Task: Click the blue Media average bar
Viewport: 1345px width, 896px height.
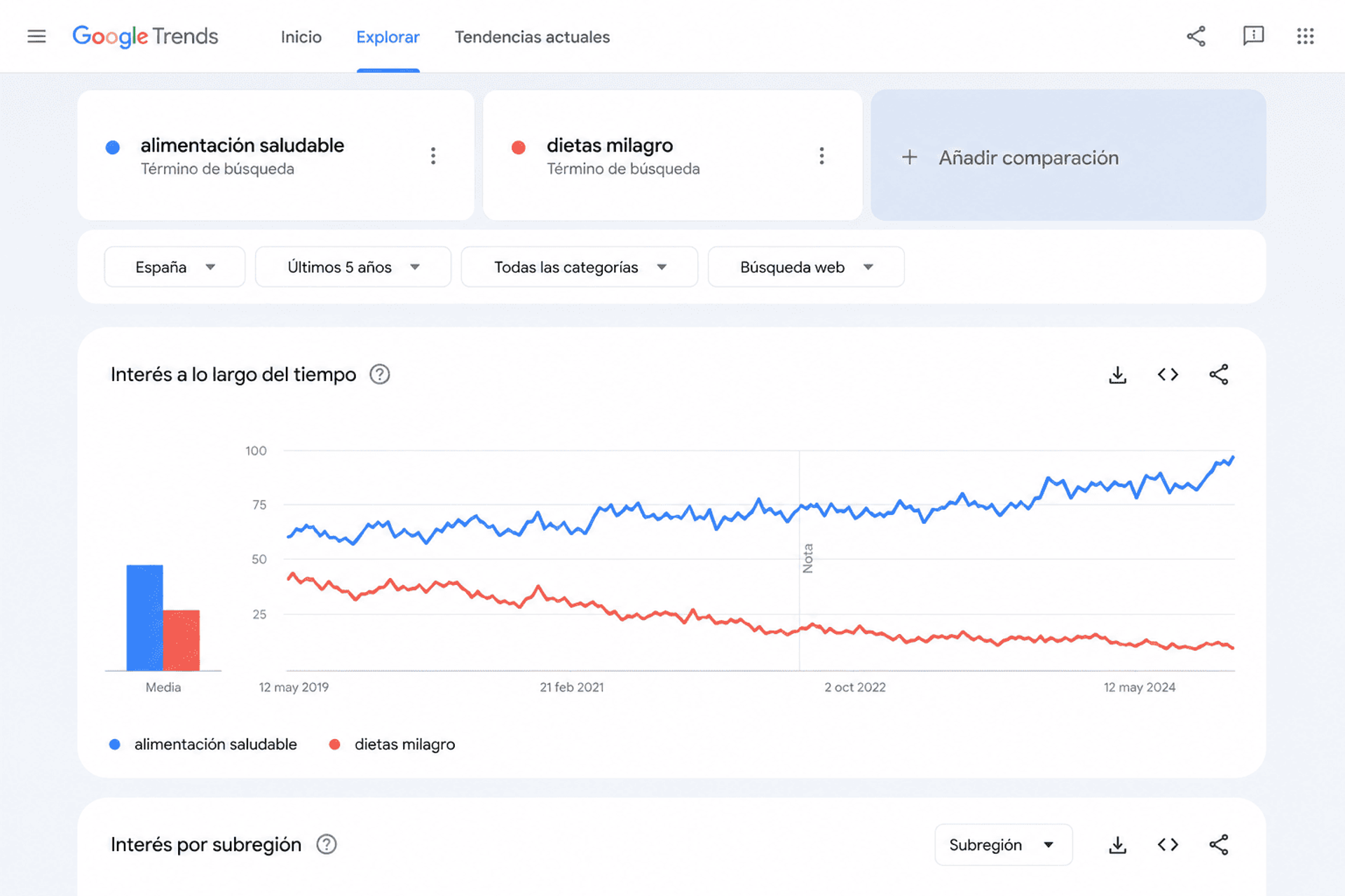Action: [144, 617]
